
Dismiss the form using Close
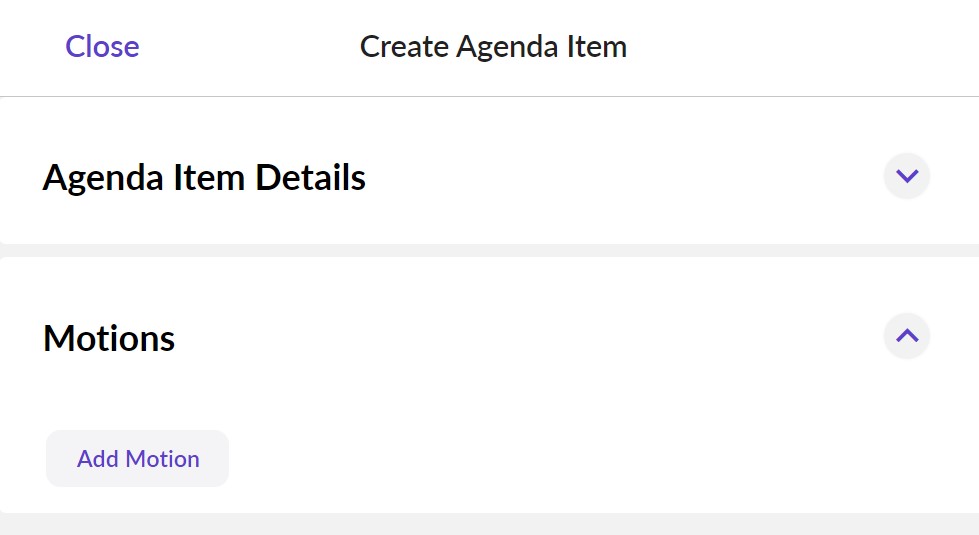[102, 47]
